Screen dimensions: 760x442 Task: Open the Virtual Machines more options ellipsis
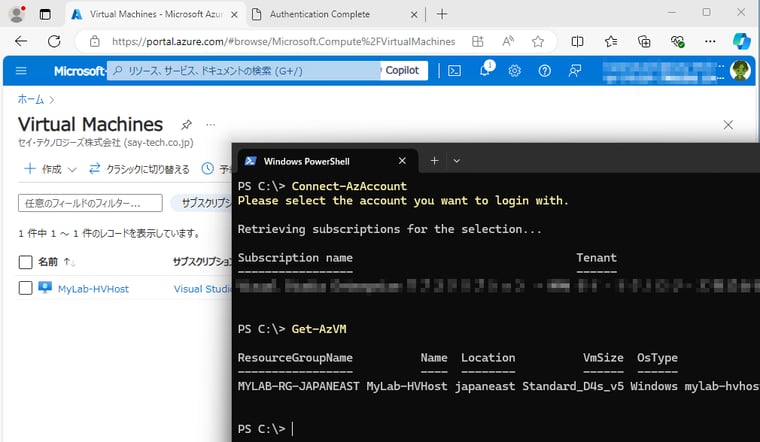210,125
